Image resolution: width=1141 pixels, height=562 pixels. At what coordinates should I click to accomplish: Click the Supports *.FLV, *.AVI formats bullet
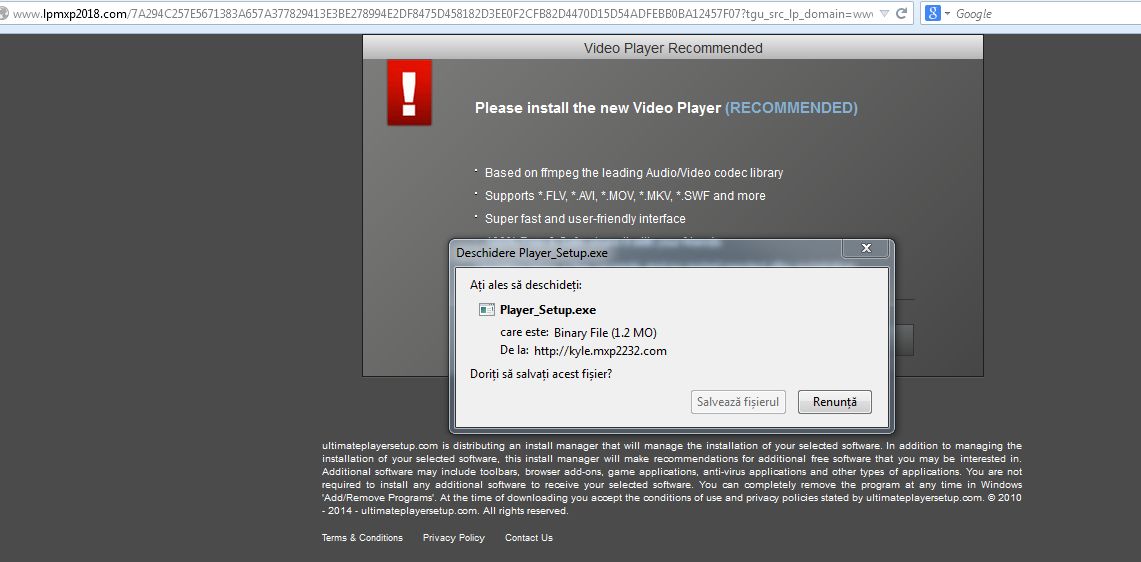coord(625,196)
